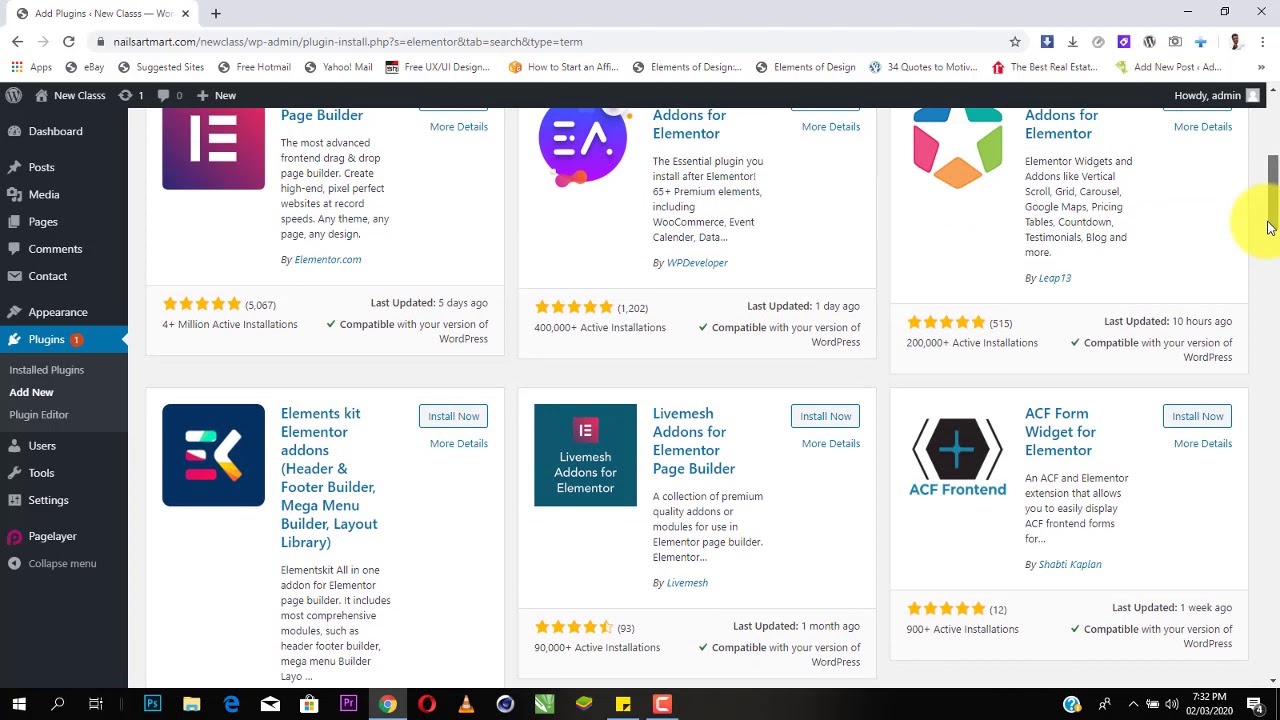Screen dimensions: 1280x720
Task: Open the updates icon in admin bar
Action: pos(131,95)
